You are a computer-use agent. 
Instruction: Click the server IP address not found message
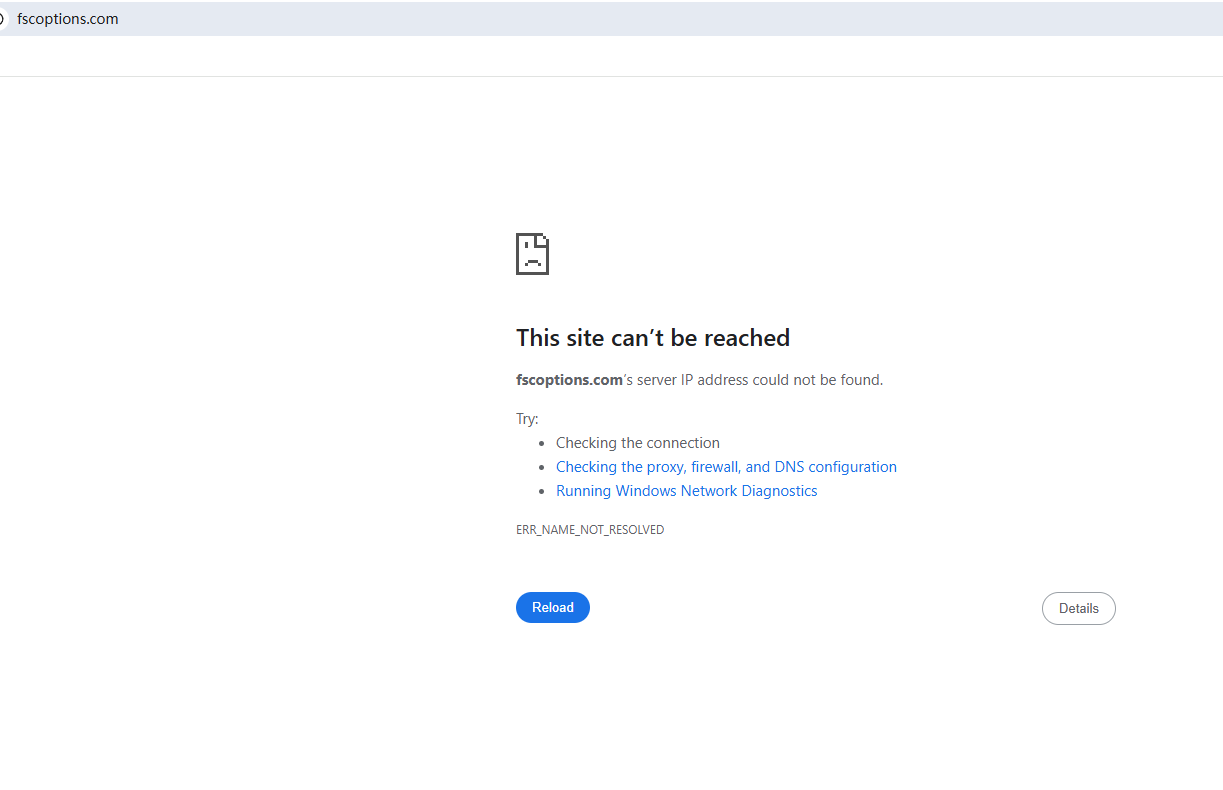coord(699,380)
